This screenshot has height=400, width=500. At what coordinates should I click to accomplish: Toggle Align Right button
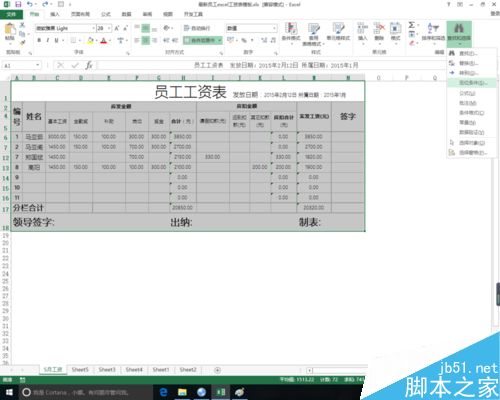(x=154, y=40)
